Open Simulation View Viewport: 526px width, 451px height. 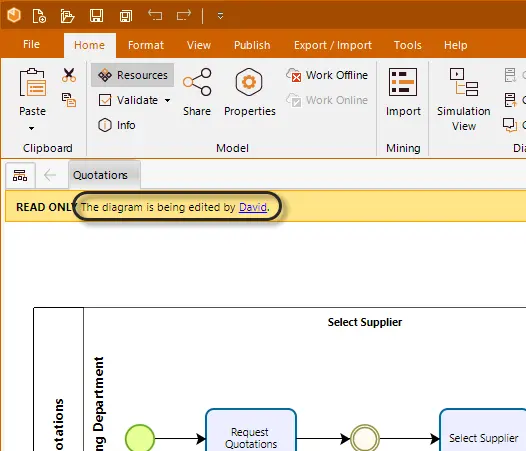pos(464,99)
